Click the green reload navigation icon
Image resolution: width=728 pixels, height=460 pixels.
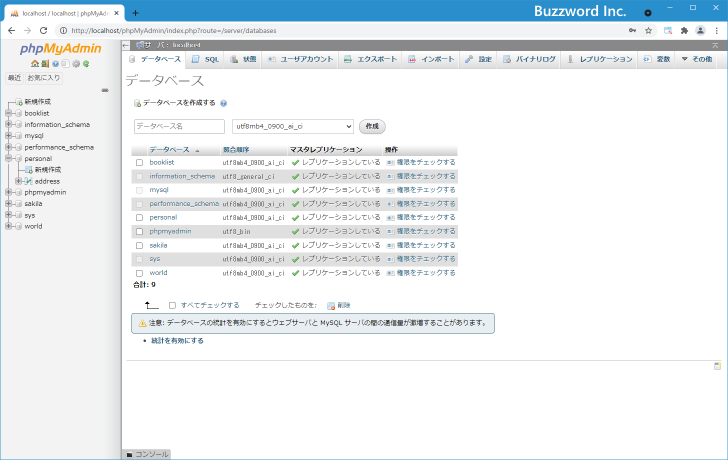[86, 63]
